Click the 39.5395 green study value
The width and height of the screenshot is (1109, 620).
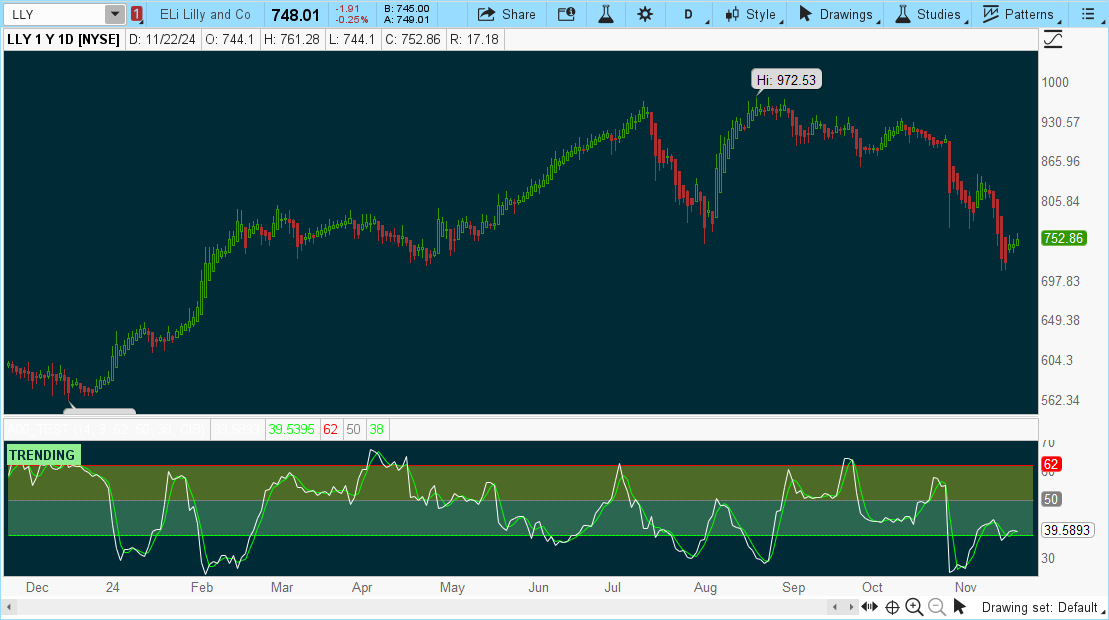[291, 429]
